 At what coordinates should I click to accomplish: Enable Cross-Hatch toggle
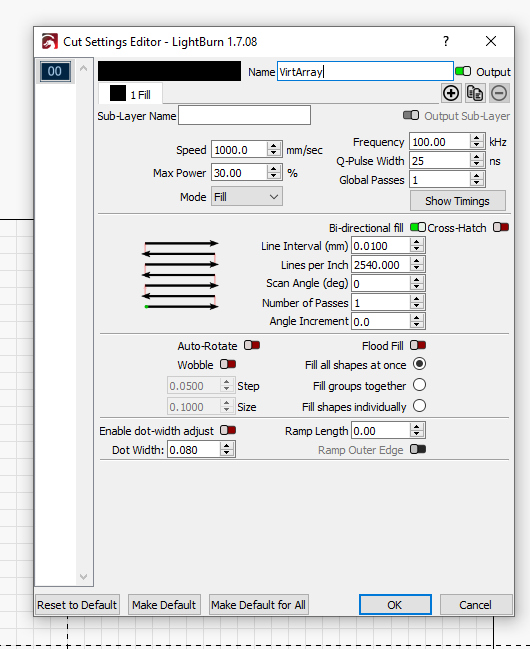(501, 227)
